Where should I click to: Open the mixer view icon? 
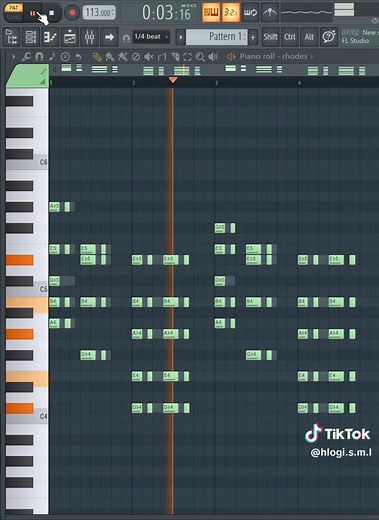89,37
